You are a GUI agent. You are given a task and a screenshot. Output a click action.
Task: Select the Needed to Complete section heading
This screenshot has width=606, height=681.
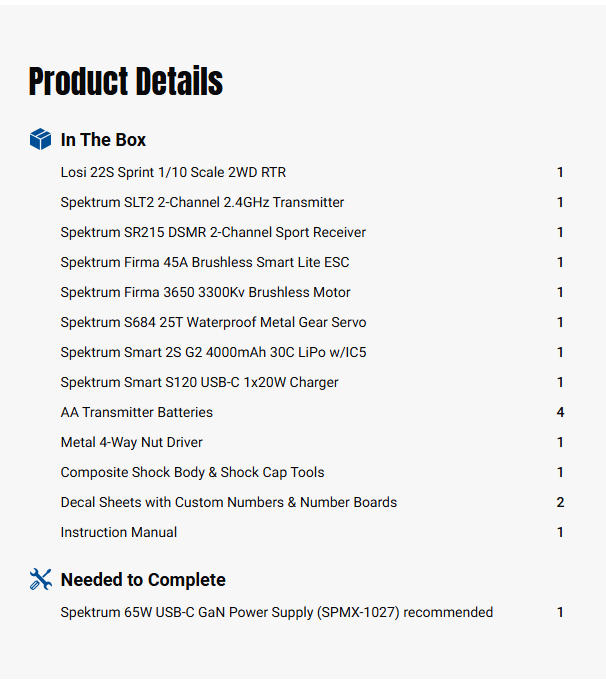tap(143, 580)
